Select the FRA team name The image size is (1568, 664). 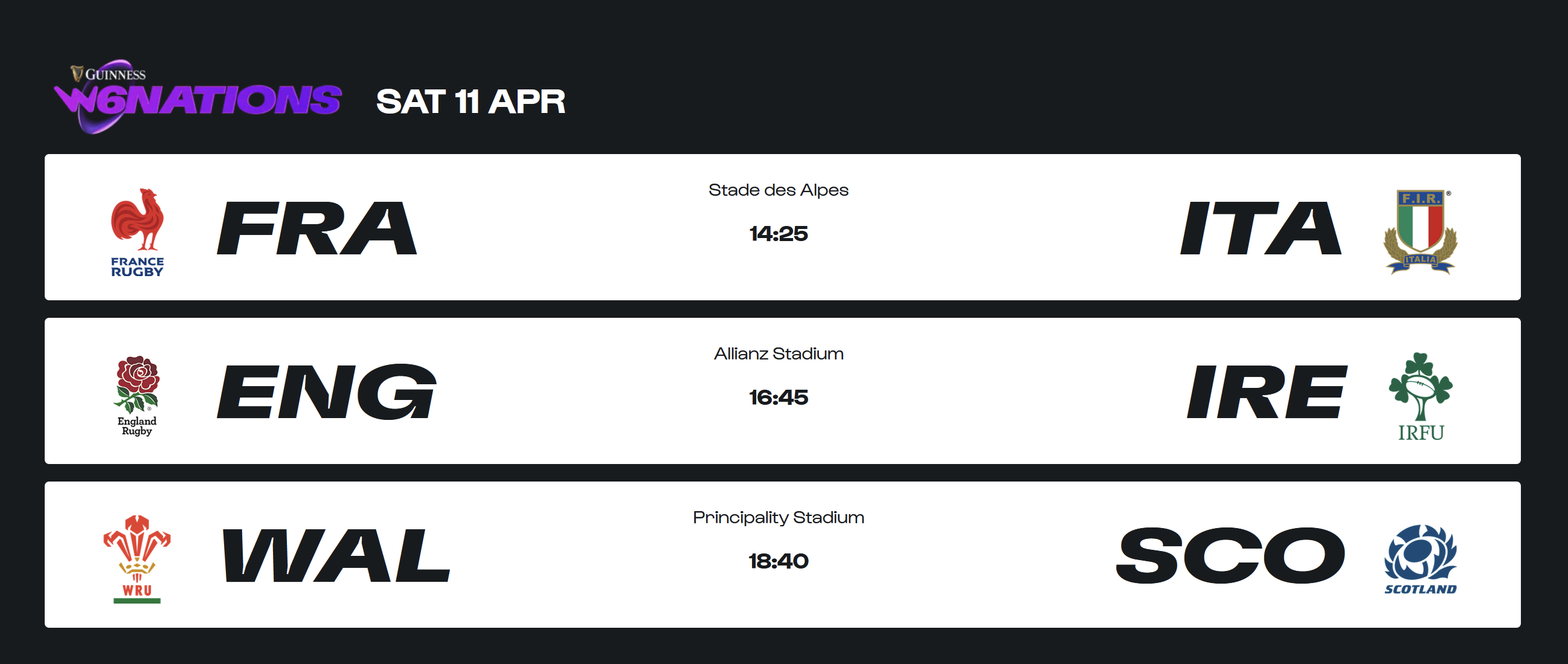coord(317,228)
